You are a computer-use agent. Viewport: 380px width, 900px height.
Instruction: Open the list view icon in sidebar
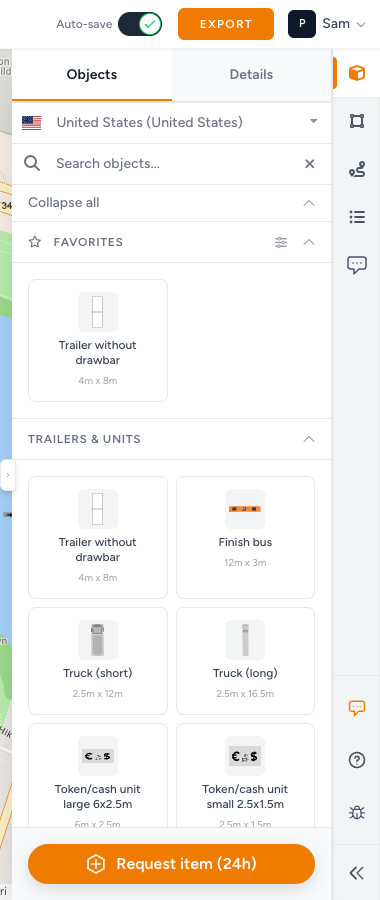(x=356, y=217)
